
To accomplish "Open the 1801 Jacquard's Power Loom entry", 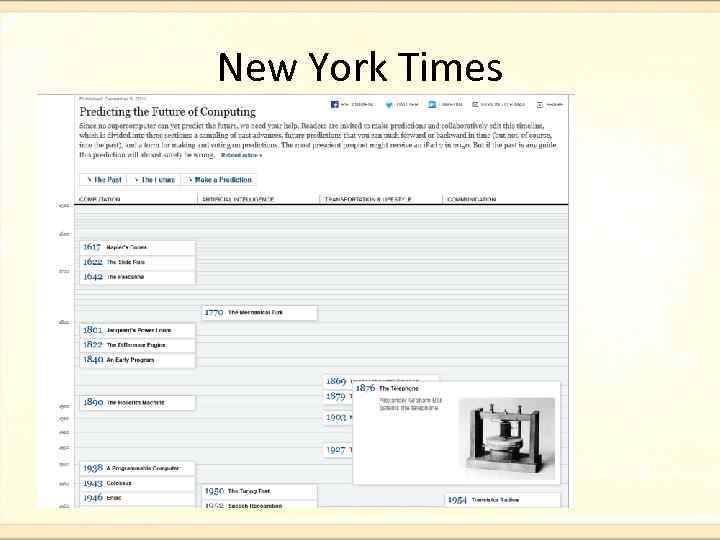I will click(137, 330).
